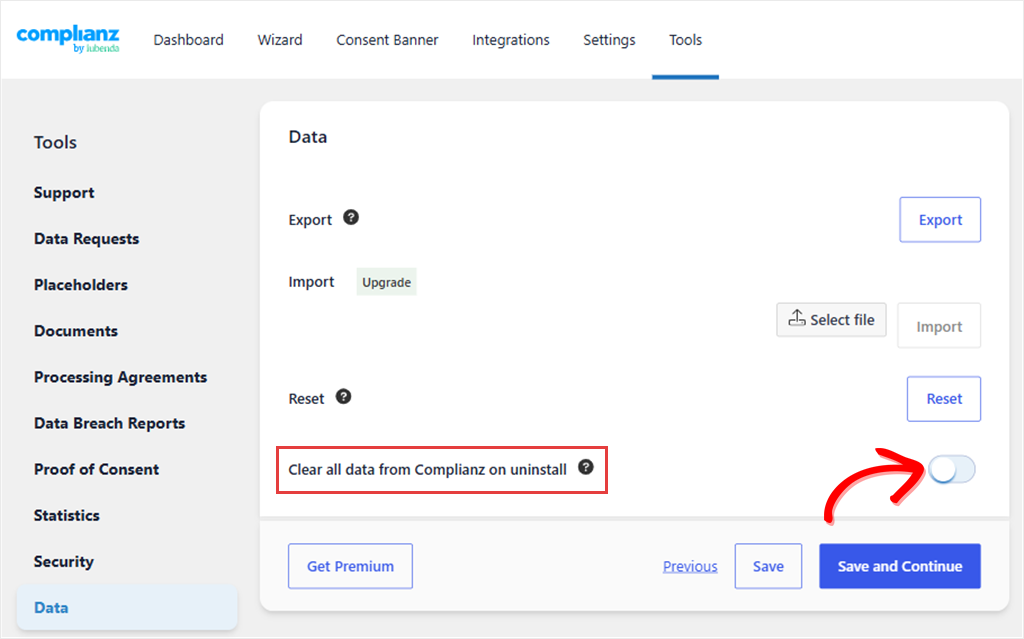Open Data Breach Reports
Image resolution: width=1024 pixels, height=639 pixels.
tap(110, 423)
